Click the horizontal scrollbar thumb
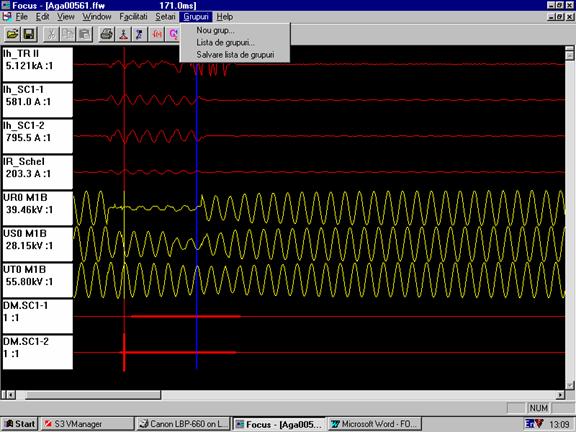Image resolution: width=576 pixels, height=432 pixels. coord(93,395)
